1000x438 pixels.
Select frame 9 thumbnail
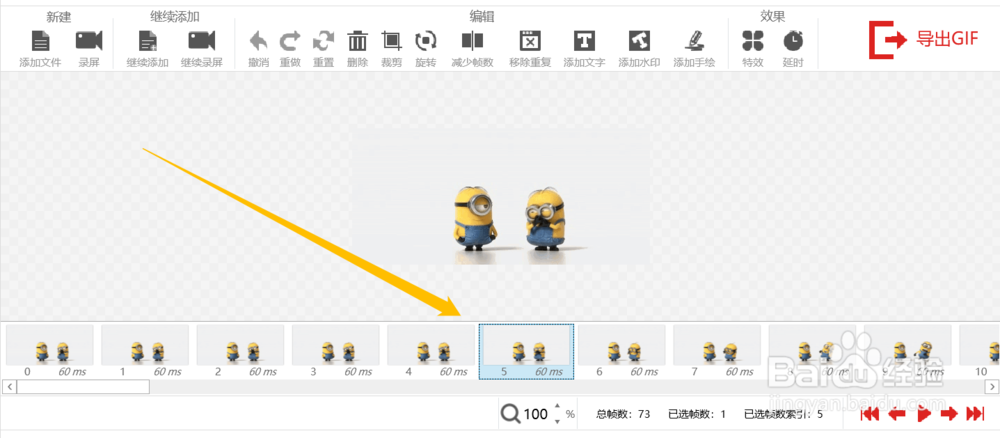(908, 345)
